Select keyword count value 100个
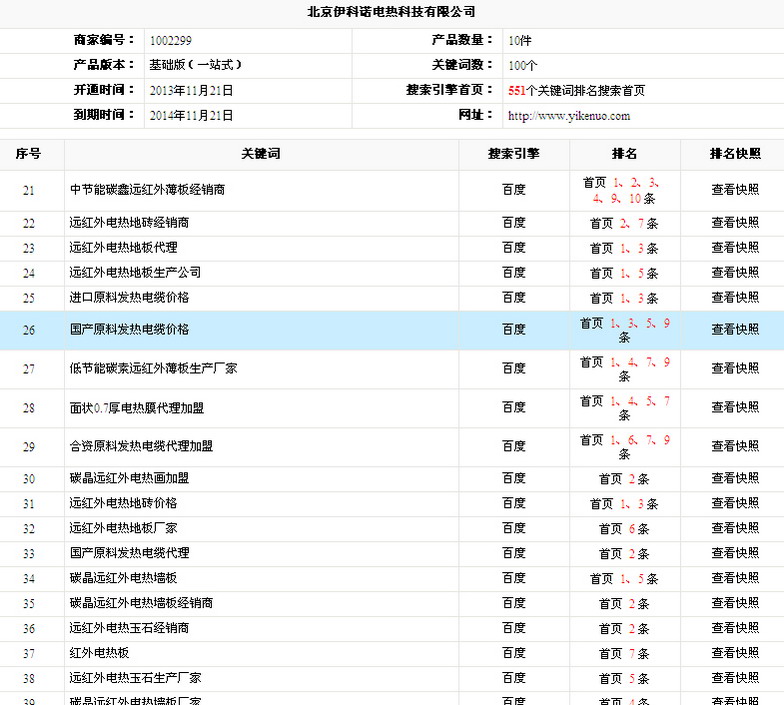Screen dimensions: 784x705 click(x=522, y=66)
